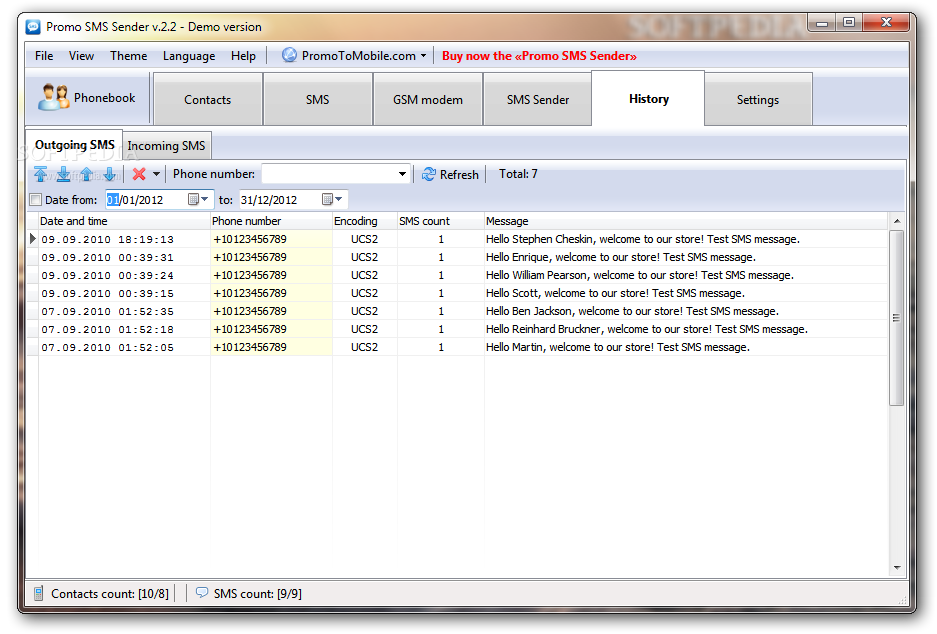Screen dimensions: 937x634
Task: Click UCS2 encoding cell in Martin row
Action: coord(365,347)
